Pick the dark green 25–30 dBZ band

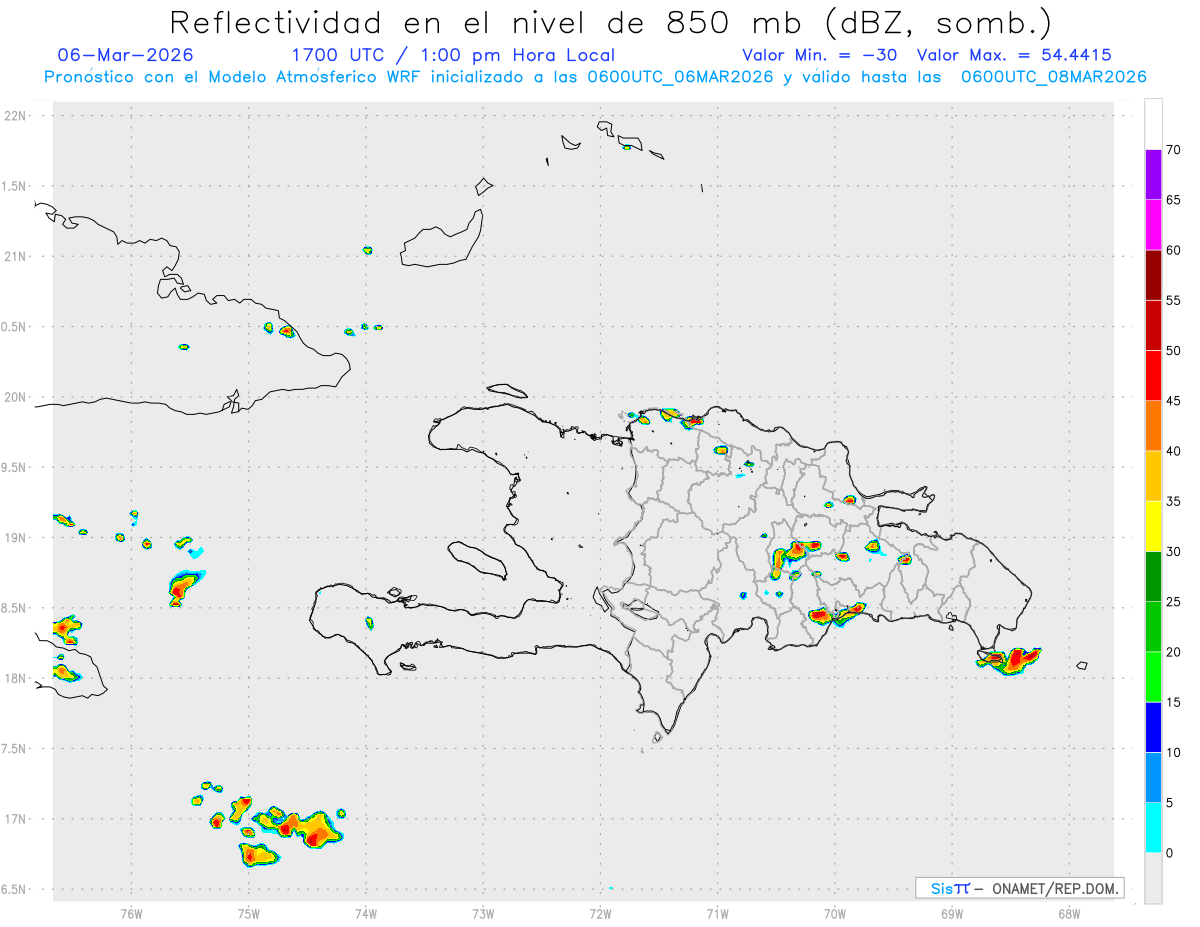(x=1153, y=577)
